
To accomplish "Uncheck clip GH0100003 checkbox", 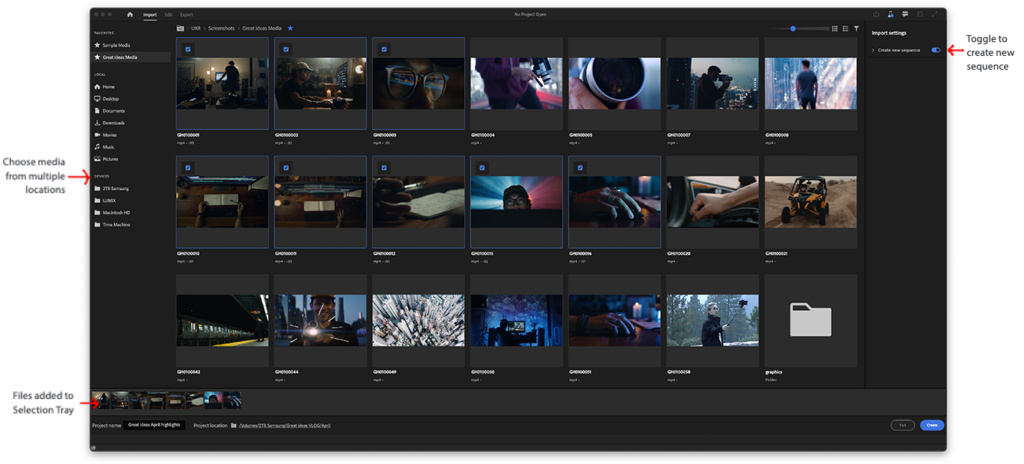I will click(x=384, y=49).
